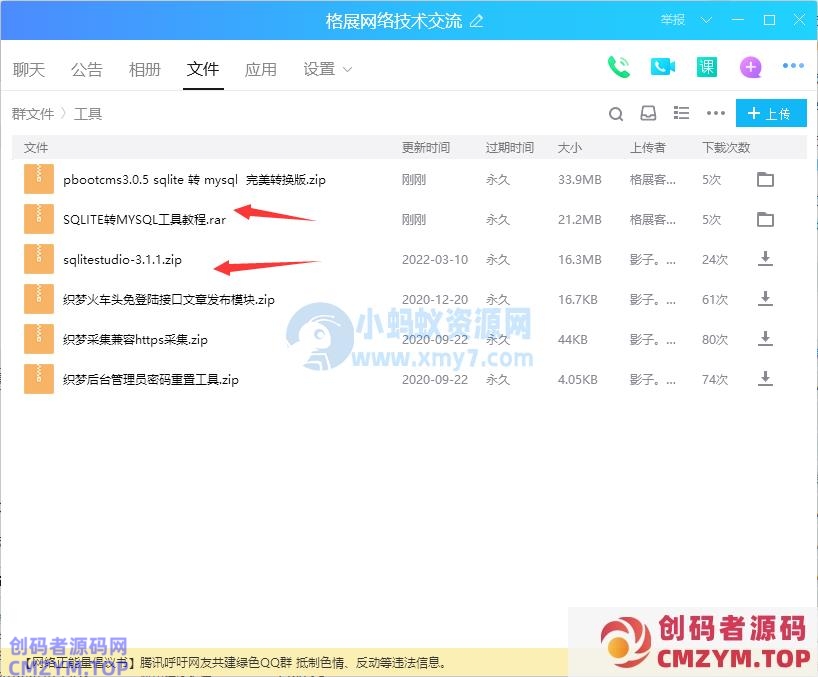Click the 上传 upload button
The width and height of the screenshot is (818, 677).
[770, 114]
